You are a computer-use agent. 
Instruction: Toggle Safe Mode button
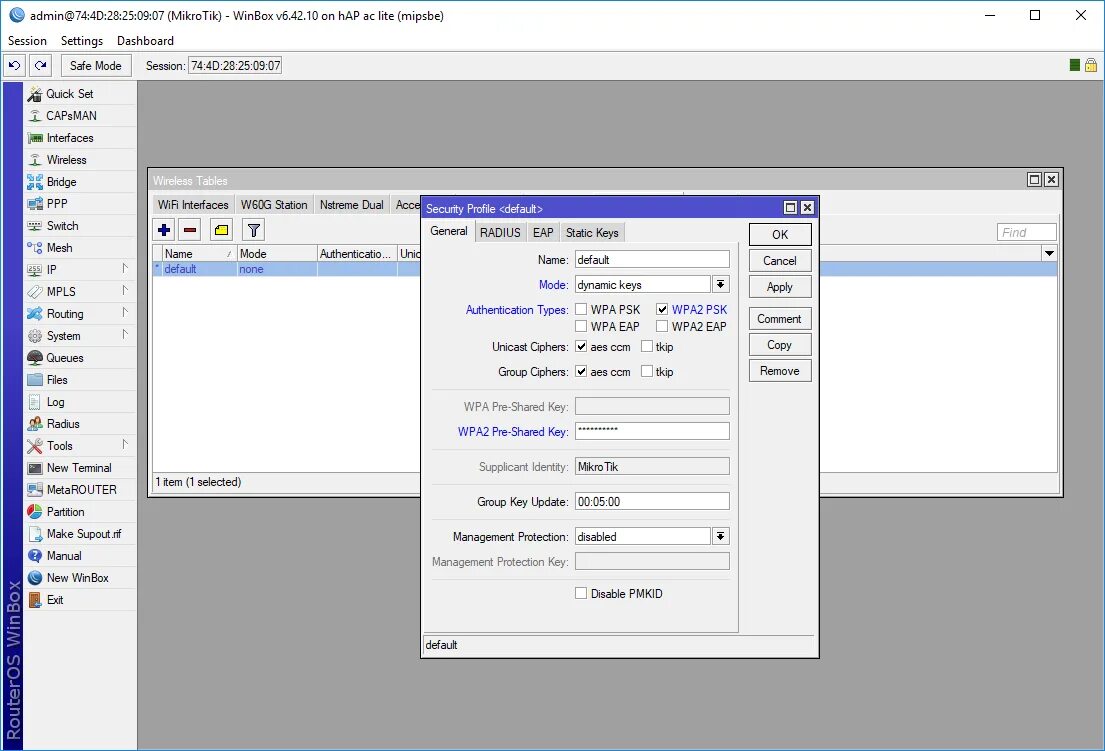96,66
